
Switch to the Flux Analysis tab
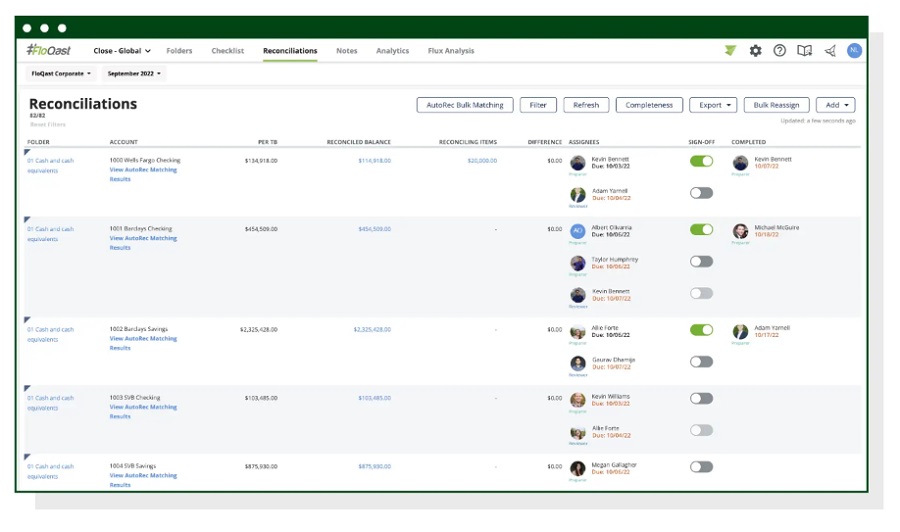pos(450,51)
